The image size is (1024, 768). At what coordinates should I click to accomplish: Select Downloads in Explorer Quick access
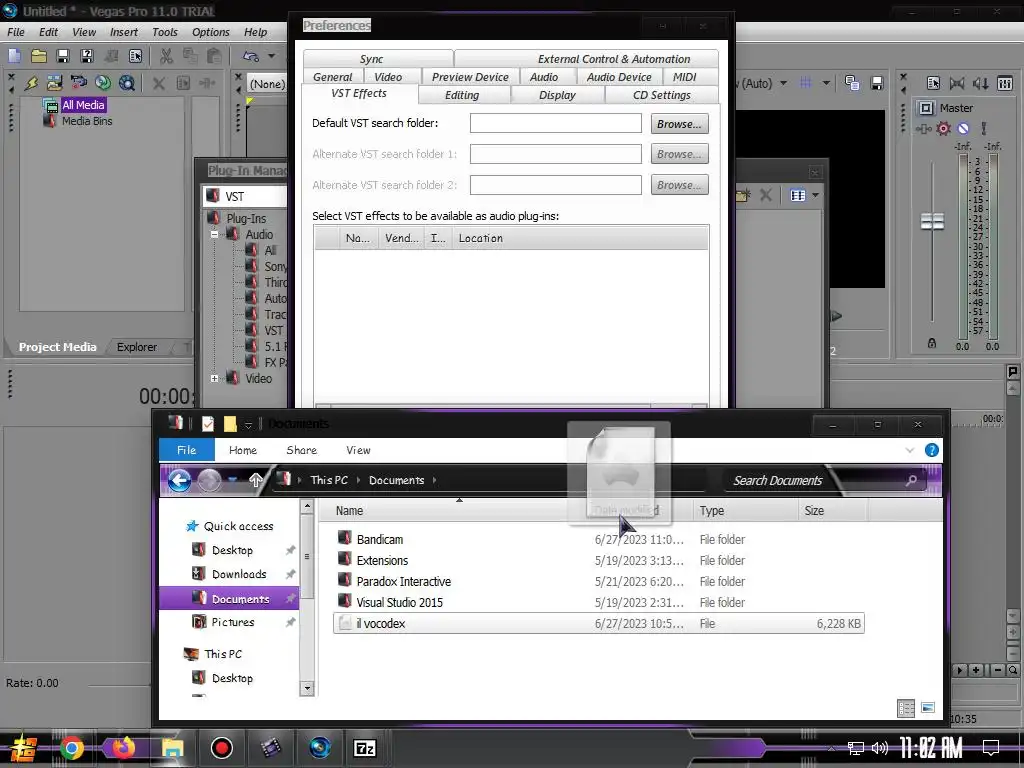point(239,574)
